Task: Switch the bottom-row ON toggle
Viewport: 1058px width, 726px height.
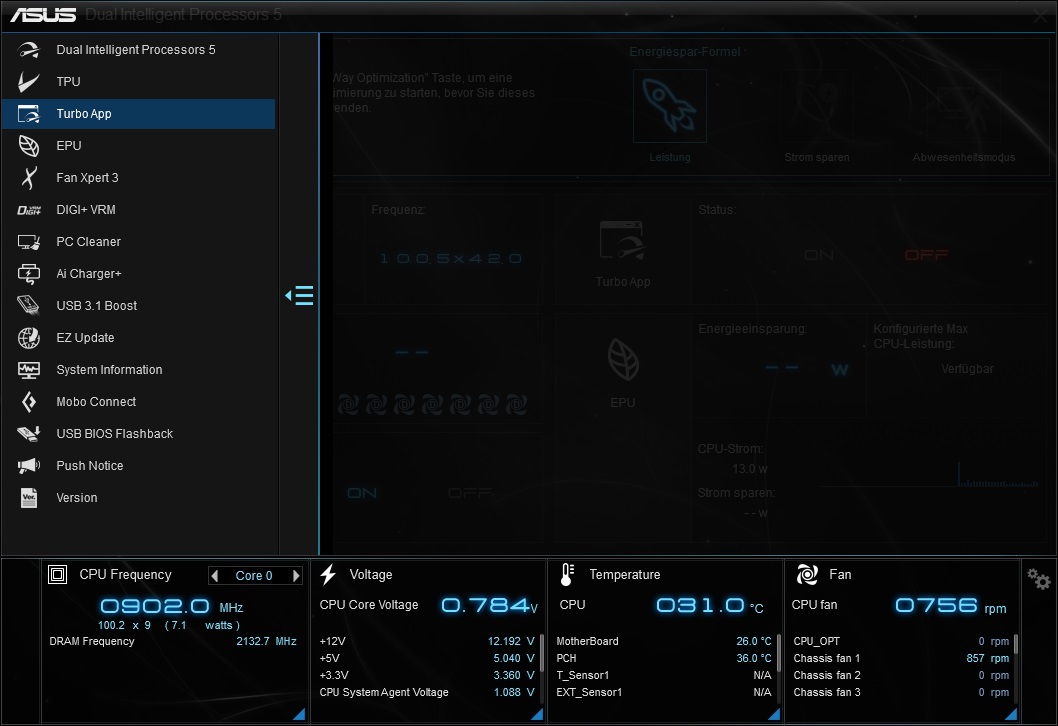Action: (362, 493)
